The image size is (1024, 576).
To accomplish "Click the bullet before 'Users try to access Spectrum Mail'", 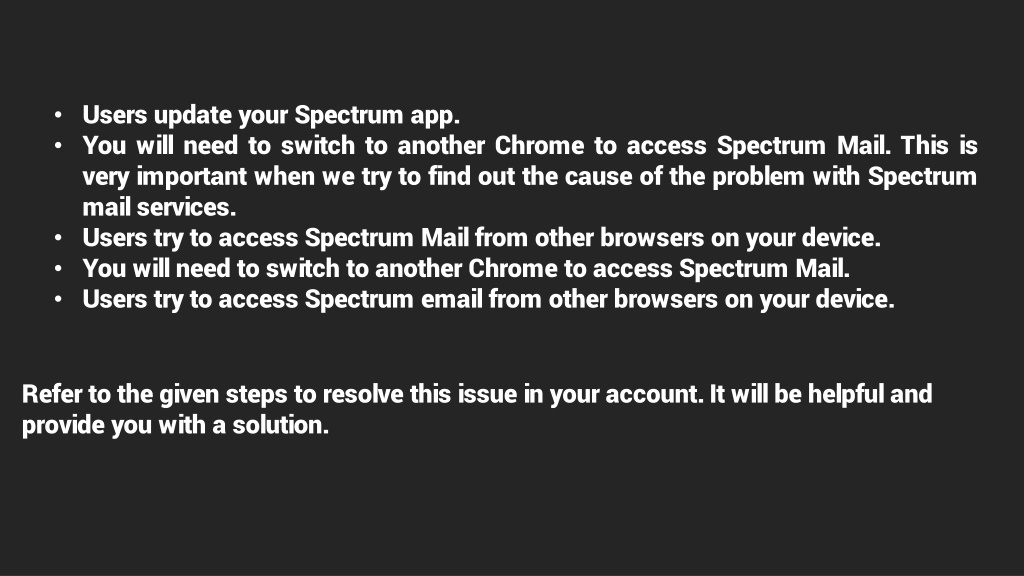I will 58,238.
